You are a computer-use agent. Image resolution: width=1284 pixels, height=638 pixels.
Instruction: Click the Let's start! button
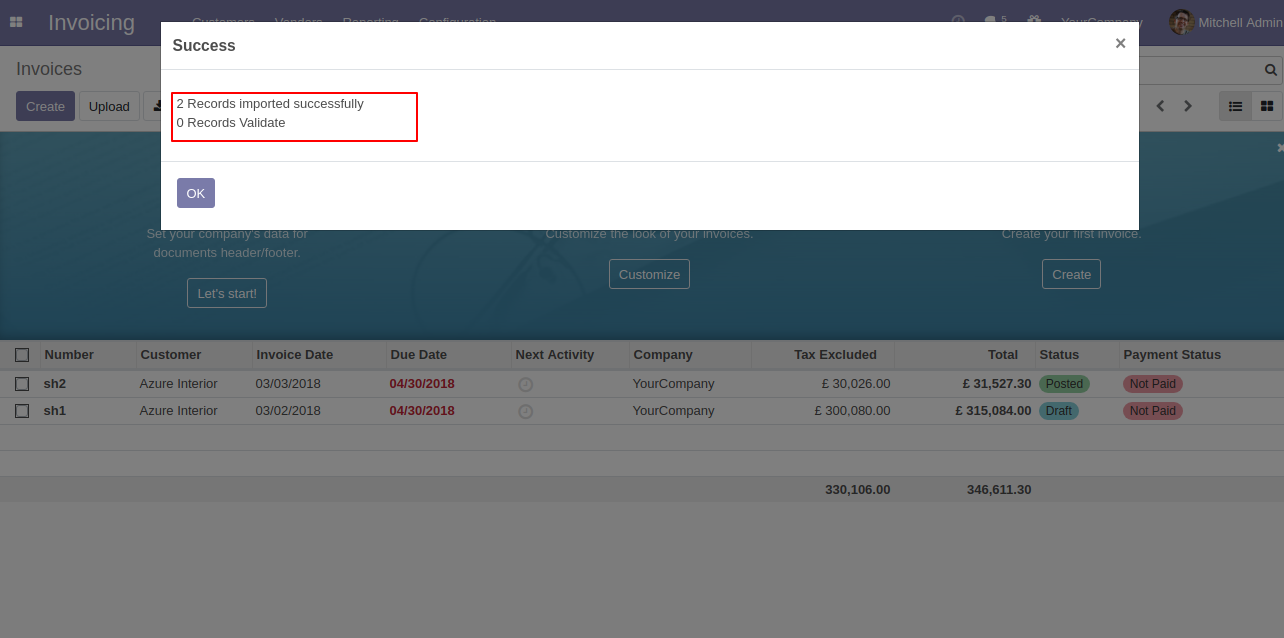pyautogui.click(x=227, y=293)
